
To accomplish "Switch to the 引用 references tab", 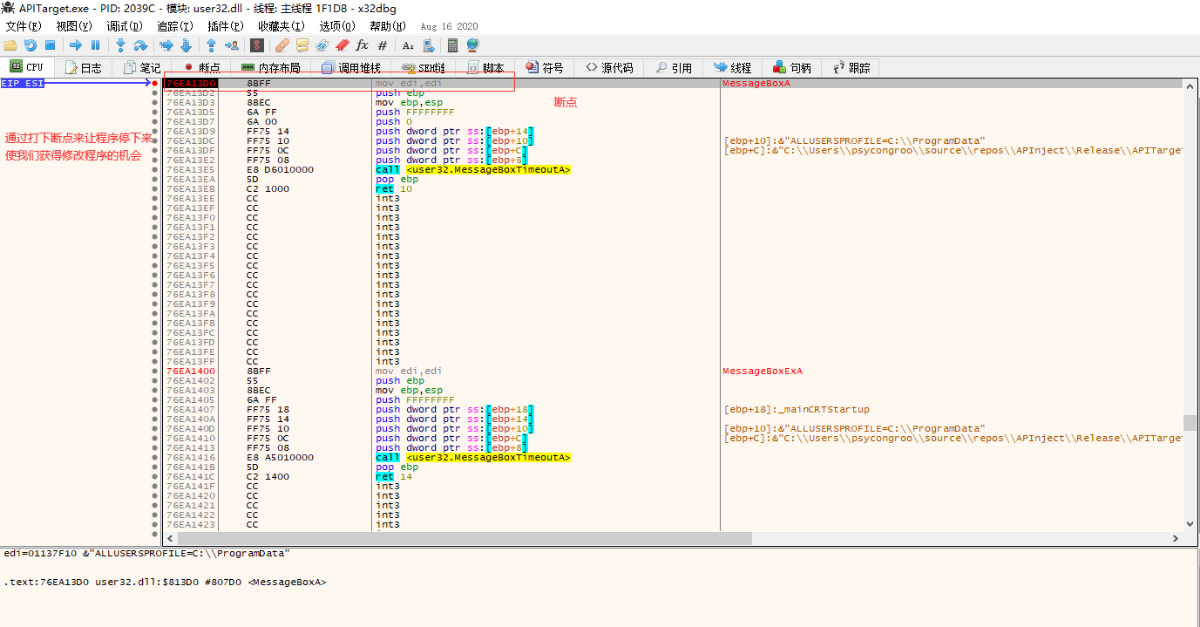I will click(x=674, y=68).
